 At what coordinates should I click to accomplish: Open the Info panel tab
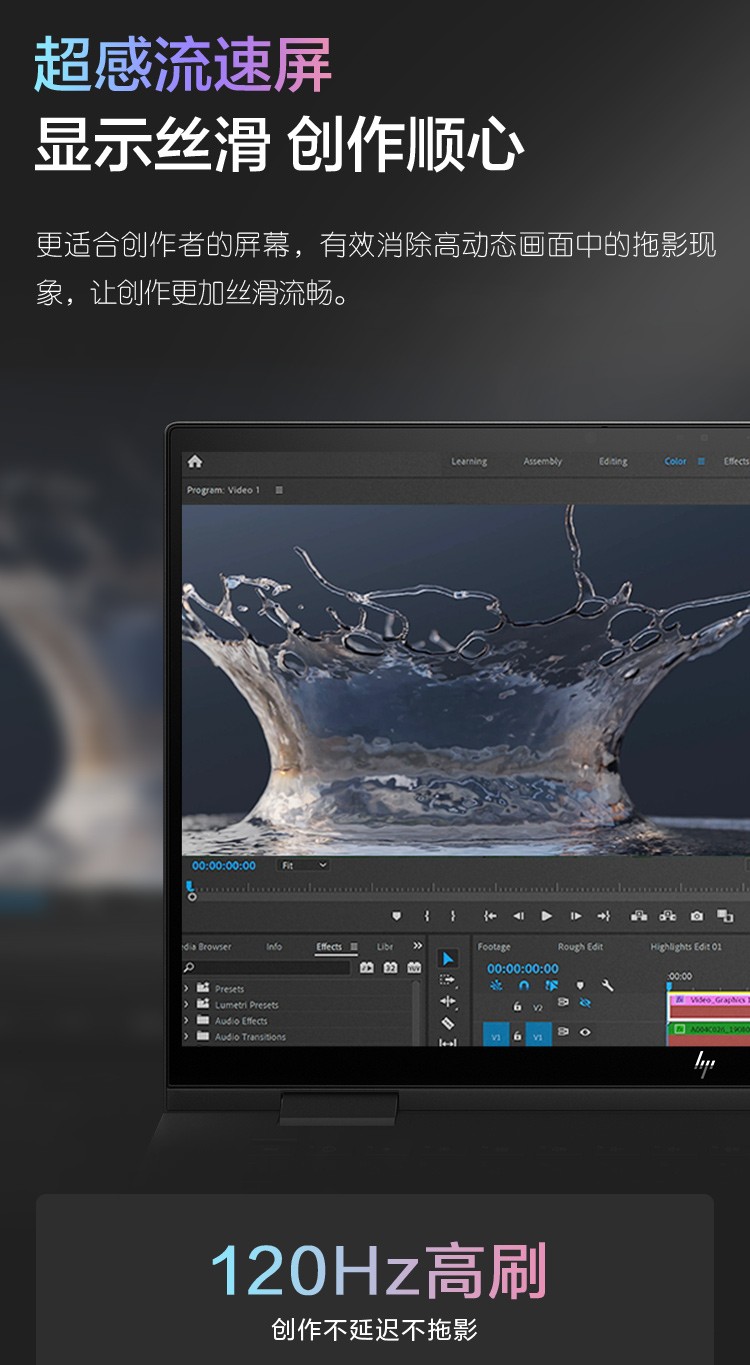tap(274, 946)
